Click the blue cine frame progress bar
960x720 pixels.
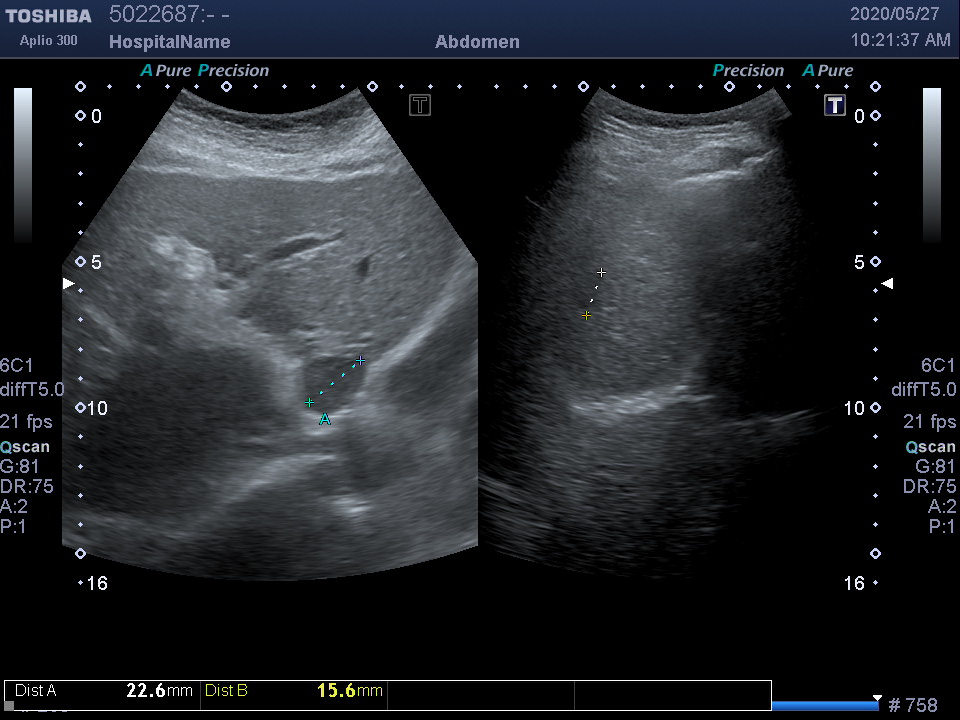[825, 706]
